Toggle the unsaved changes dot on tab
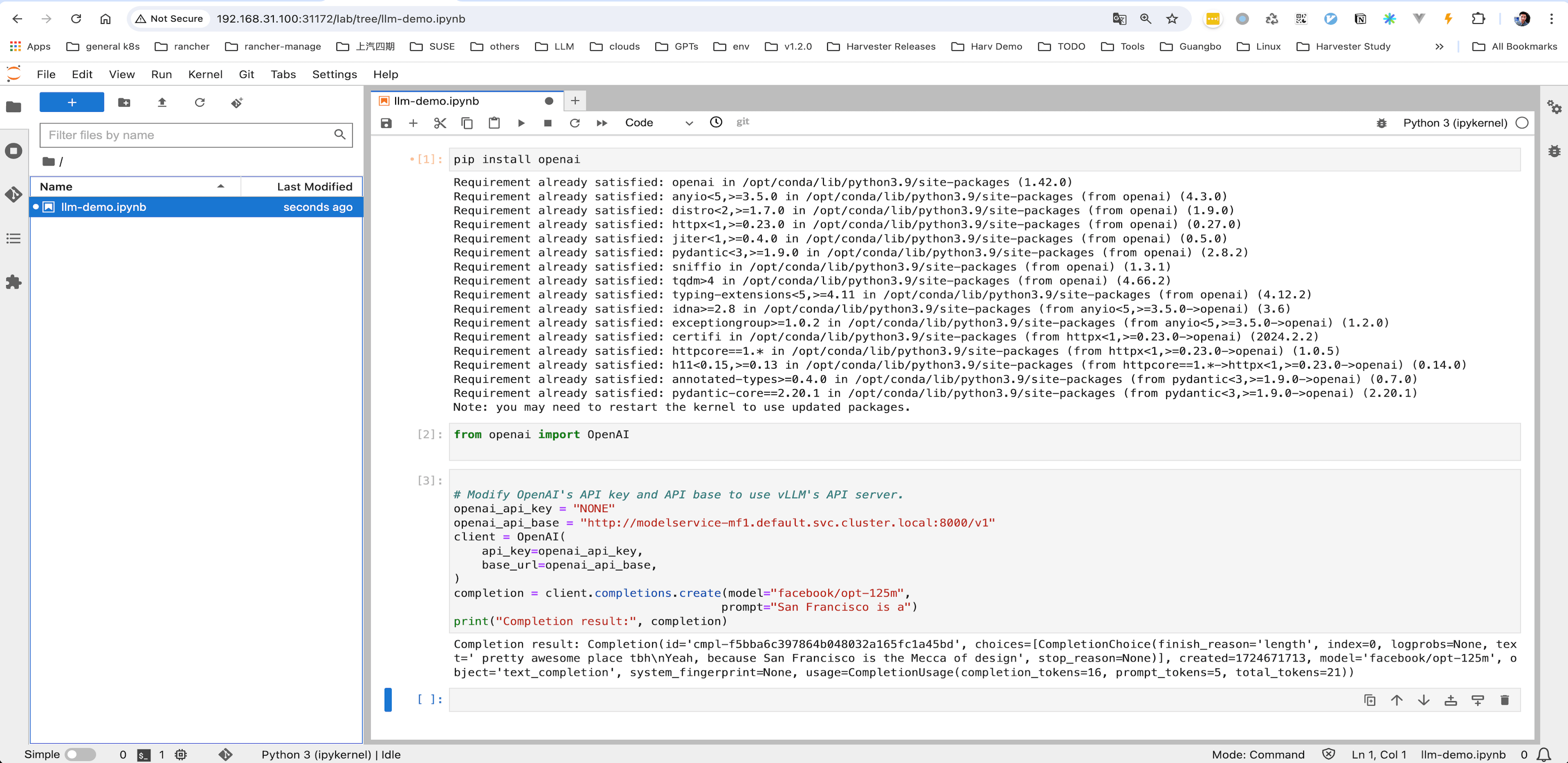1568x763 pixels. point(549,100)
